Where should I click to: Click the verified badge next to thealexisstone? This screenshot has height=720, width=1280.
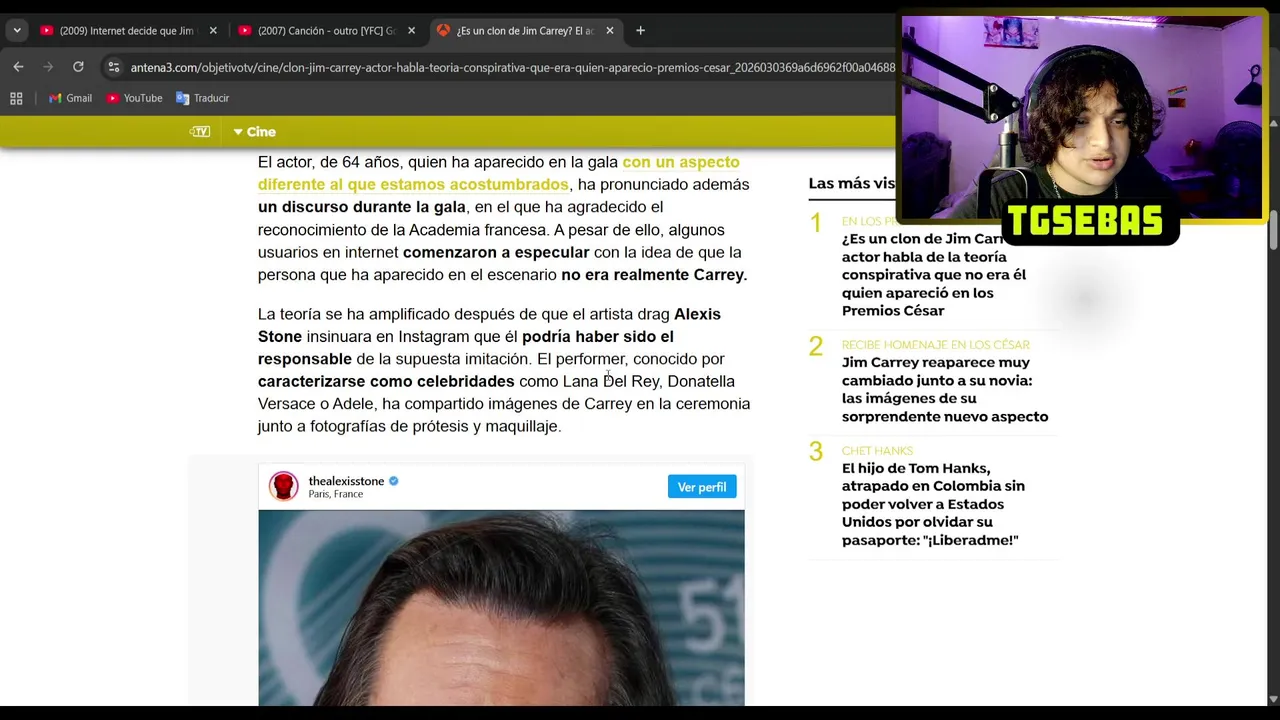394,481
